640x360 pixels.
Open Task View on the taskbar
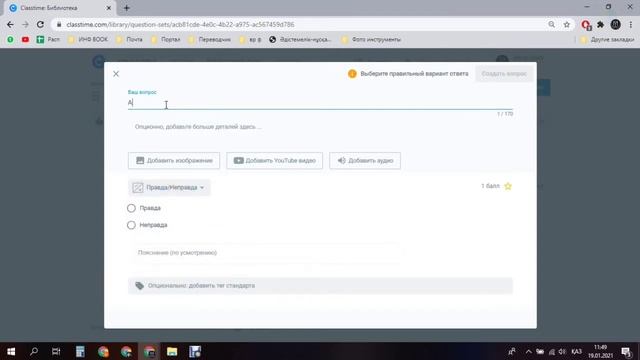click(56, 351)
